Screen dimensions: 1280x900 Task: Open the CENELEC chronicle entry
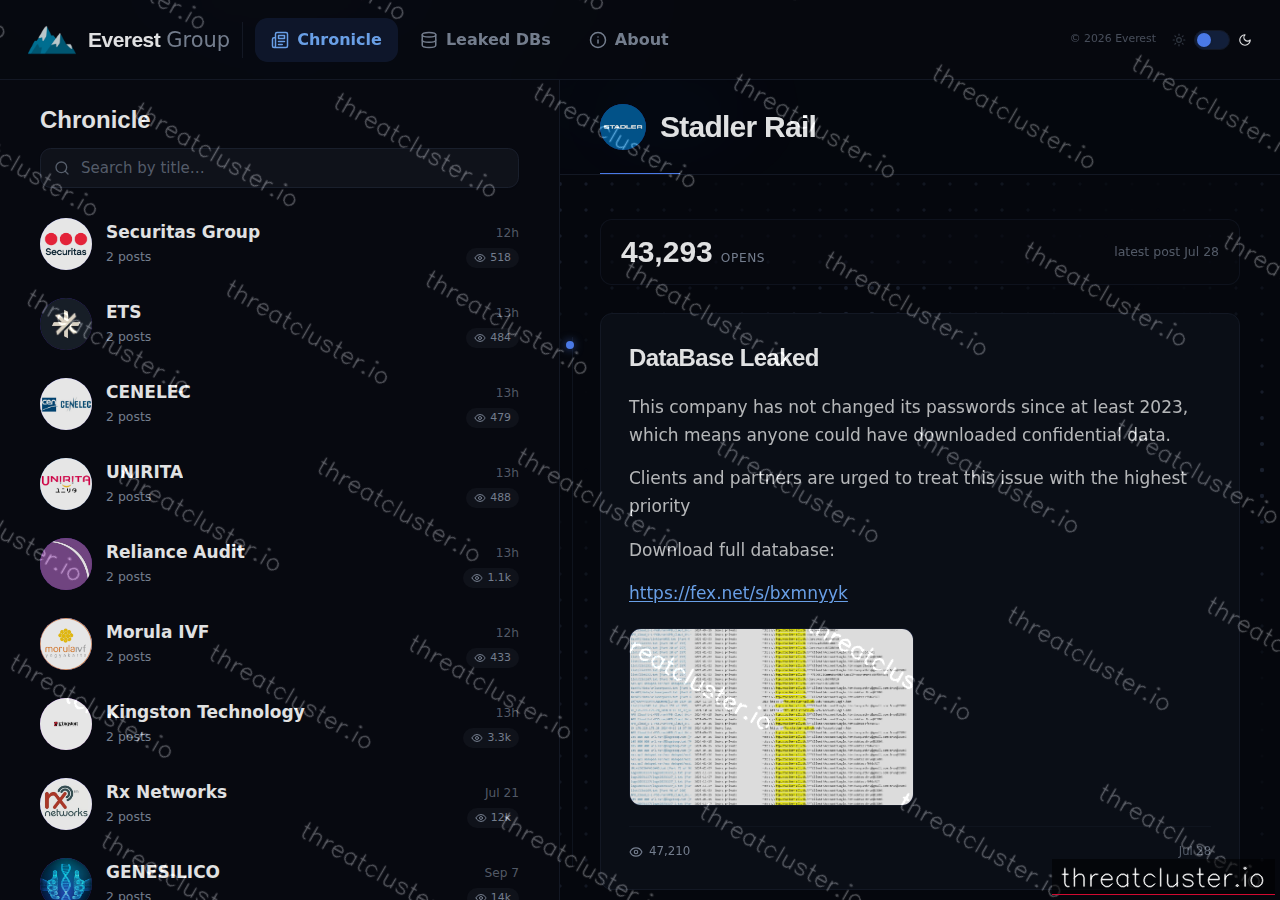[279, 404]
